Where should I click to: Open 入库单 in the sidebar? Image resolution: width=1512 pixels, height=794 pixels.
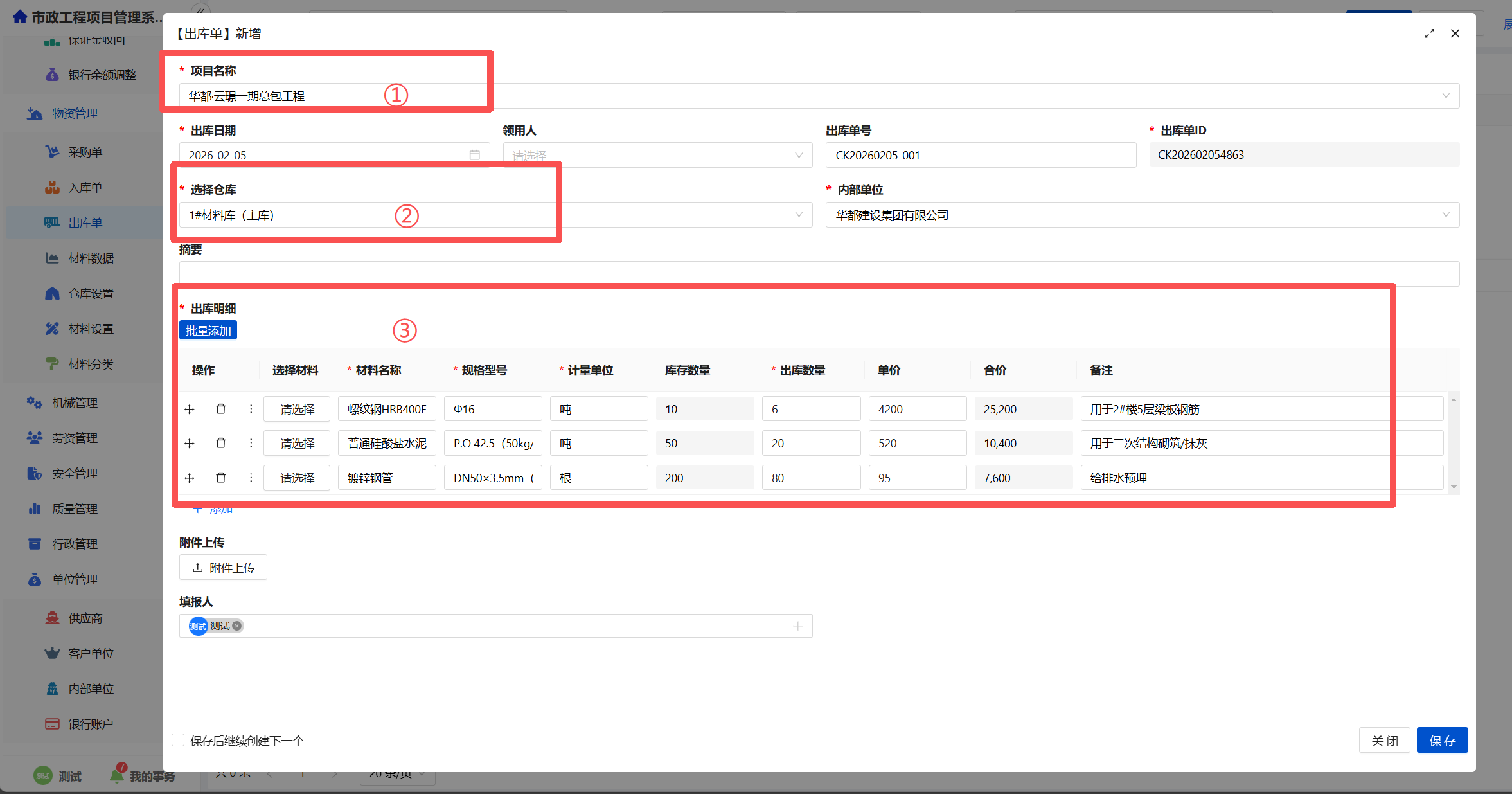(85, 187)
